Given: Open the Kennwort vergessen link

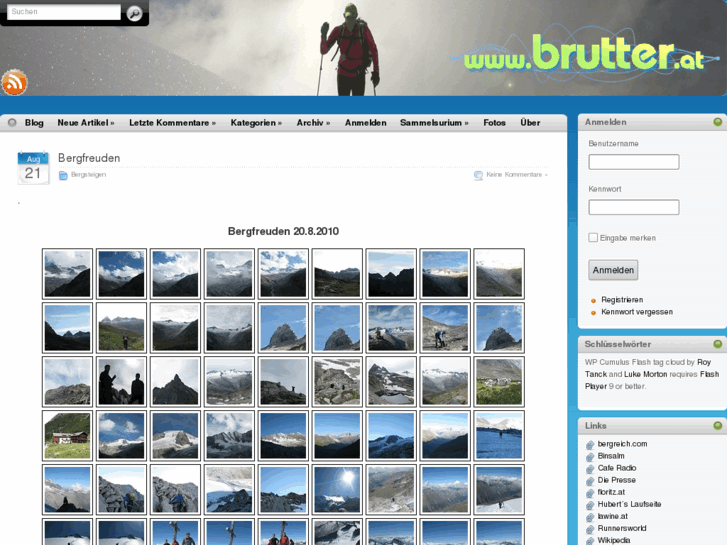Looking at the screenshot, I should [x=637, y=312].
